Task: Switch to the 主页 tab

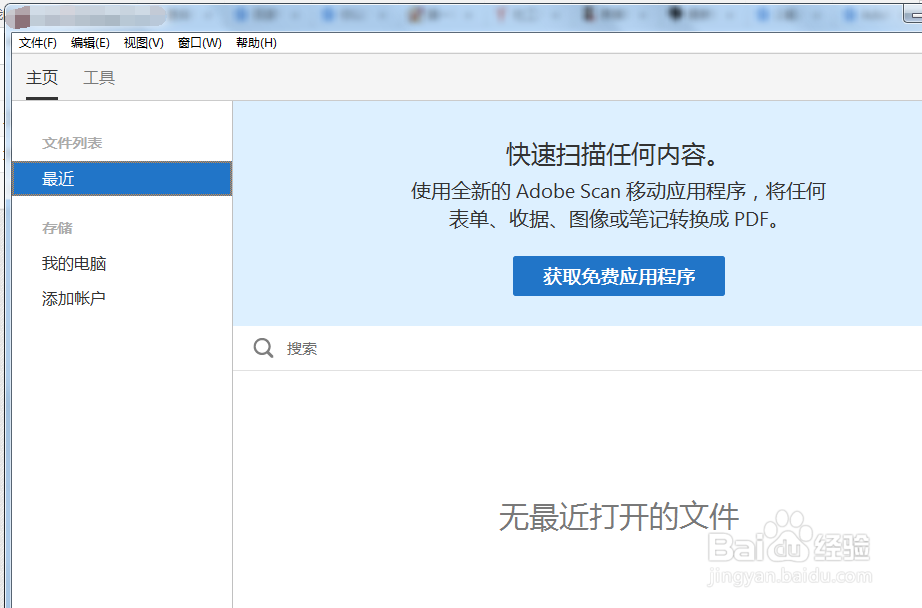Action: pos(42,78)
